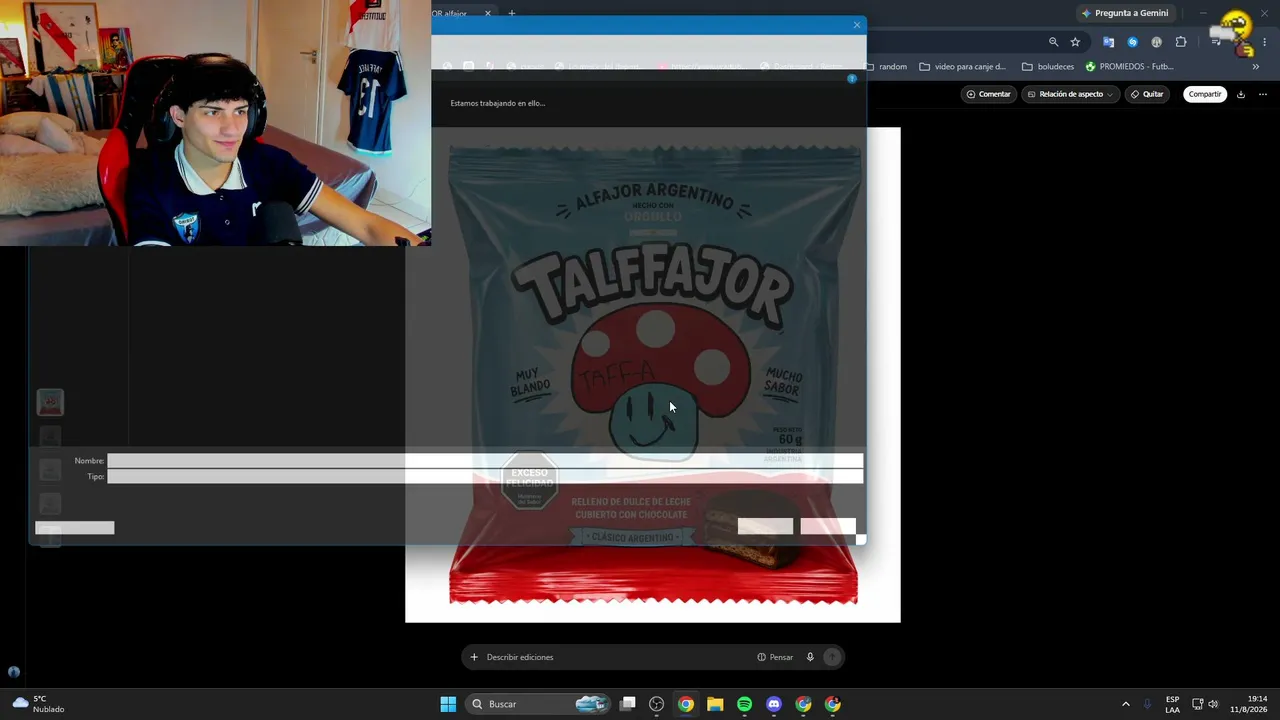Open the Chrome icon right after Discord
The height and width of the screenshot is (720, 1280).
803,704
